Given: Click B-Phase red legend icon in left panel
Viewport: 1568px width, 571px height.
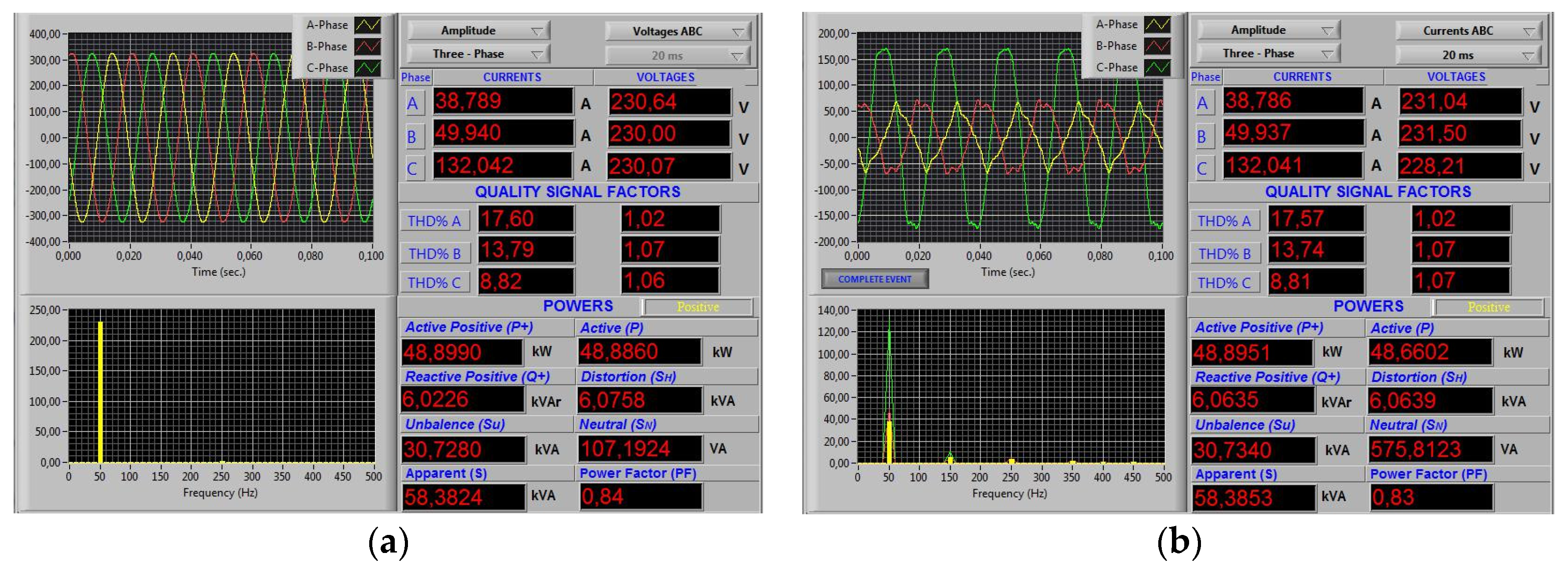Looking at the screenshot, I should pyautogui.click(x=367, y=46).
